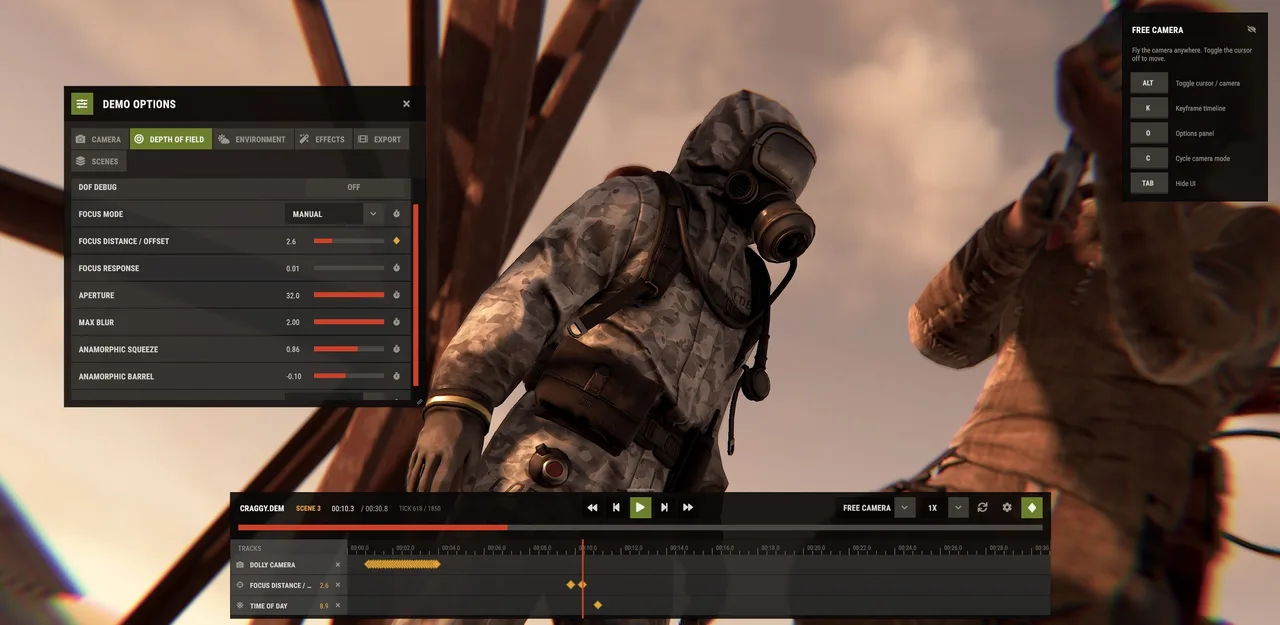Screen dimensions: 1280x625
Task: Click the chevron beside 1X speed
Action: point(958,508)
